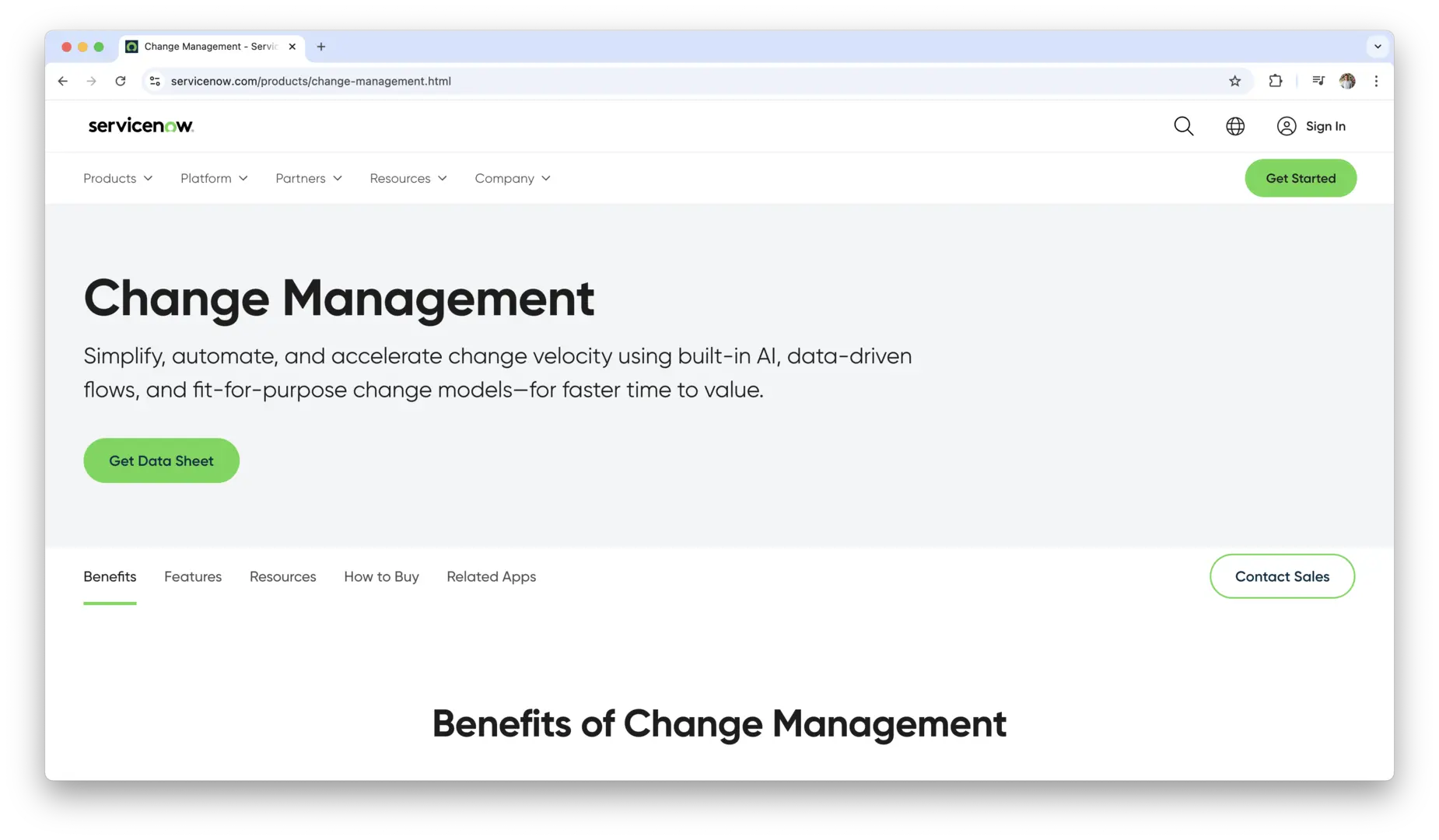Open the How to Buy tab

click(381, 576)
